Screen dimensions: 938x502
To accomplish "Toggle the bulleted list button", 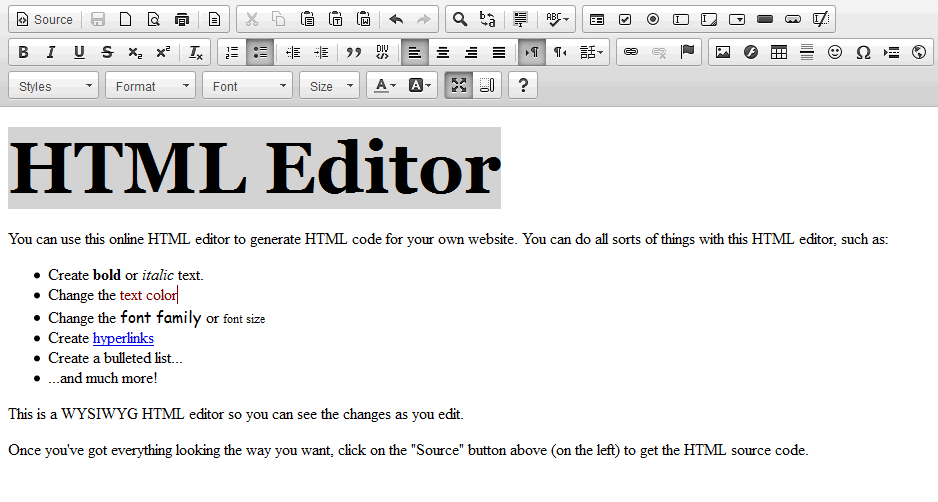I will [260, 53].
